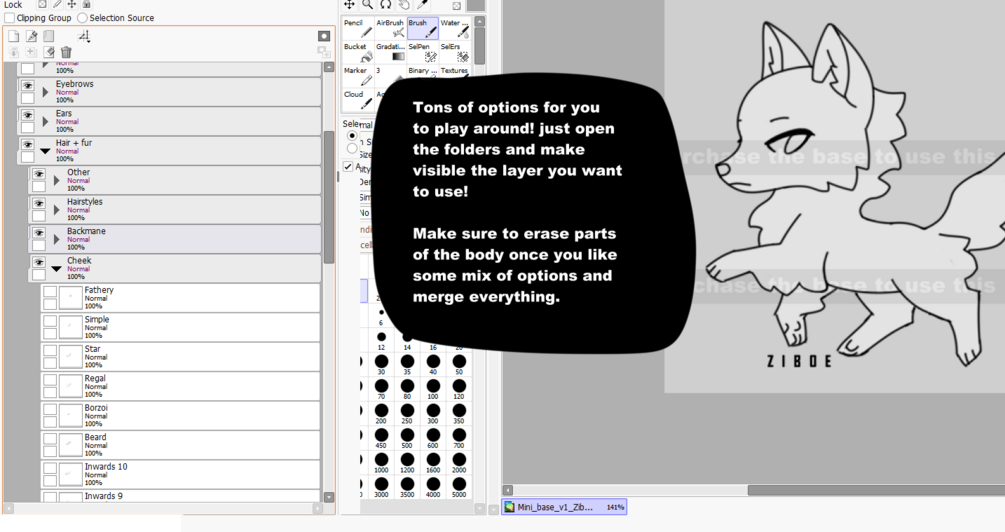The width and height of the screenshot is (1005, 532).
Task: Hide the Hair + fur folder
Action: point(28,144)
